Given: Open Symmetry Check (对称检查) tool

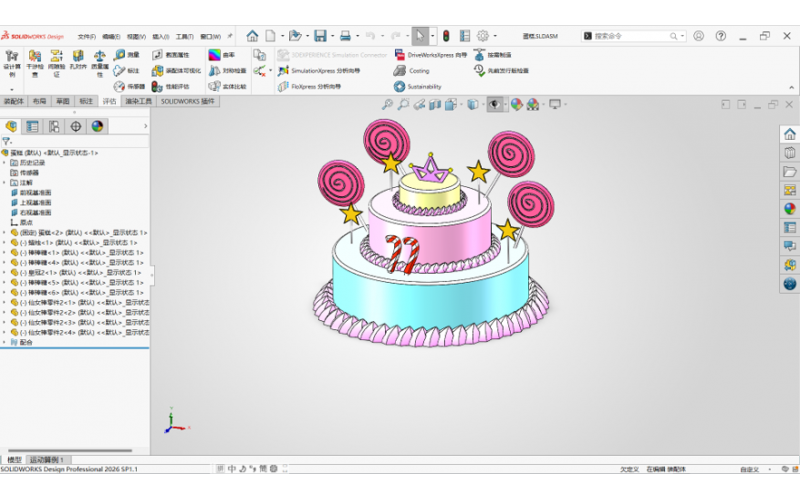Looking at the screenshot, I should pos(228,70).
